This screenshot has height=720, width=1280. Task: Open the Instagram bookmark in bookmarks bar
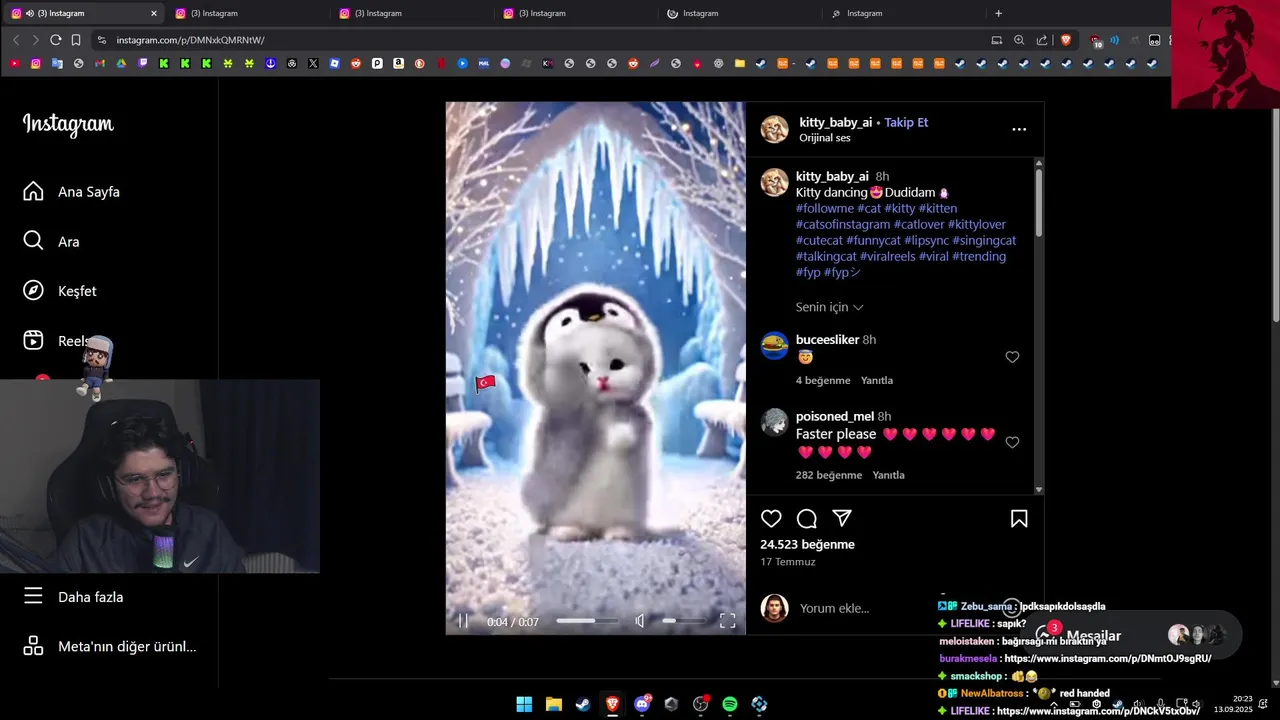(36, 63)
